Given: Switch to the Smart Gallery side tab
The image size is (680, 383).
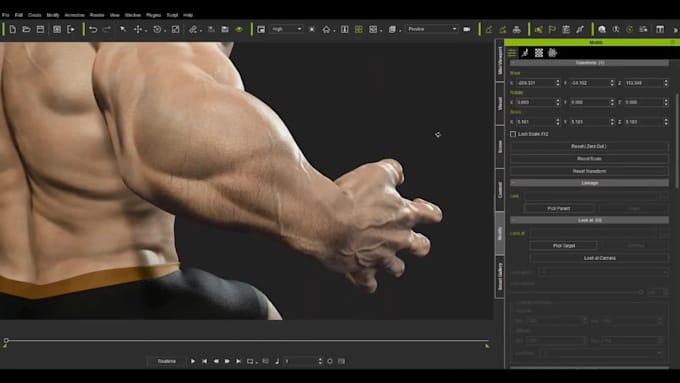Looking at the screenshot, I should pos(500,276).
